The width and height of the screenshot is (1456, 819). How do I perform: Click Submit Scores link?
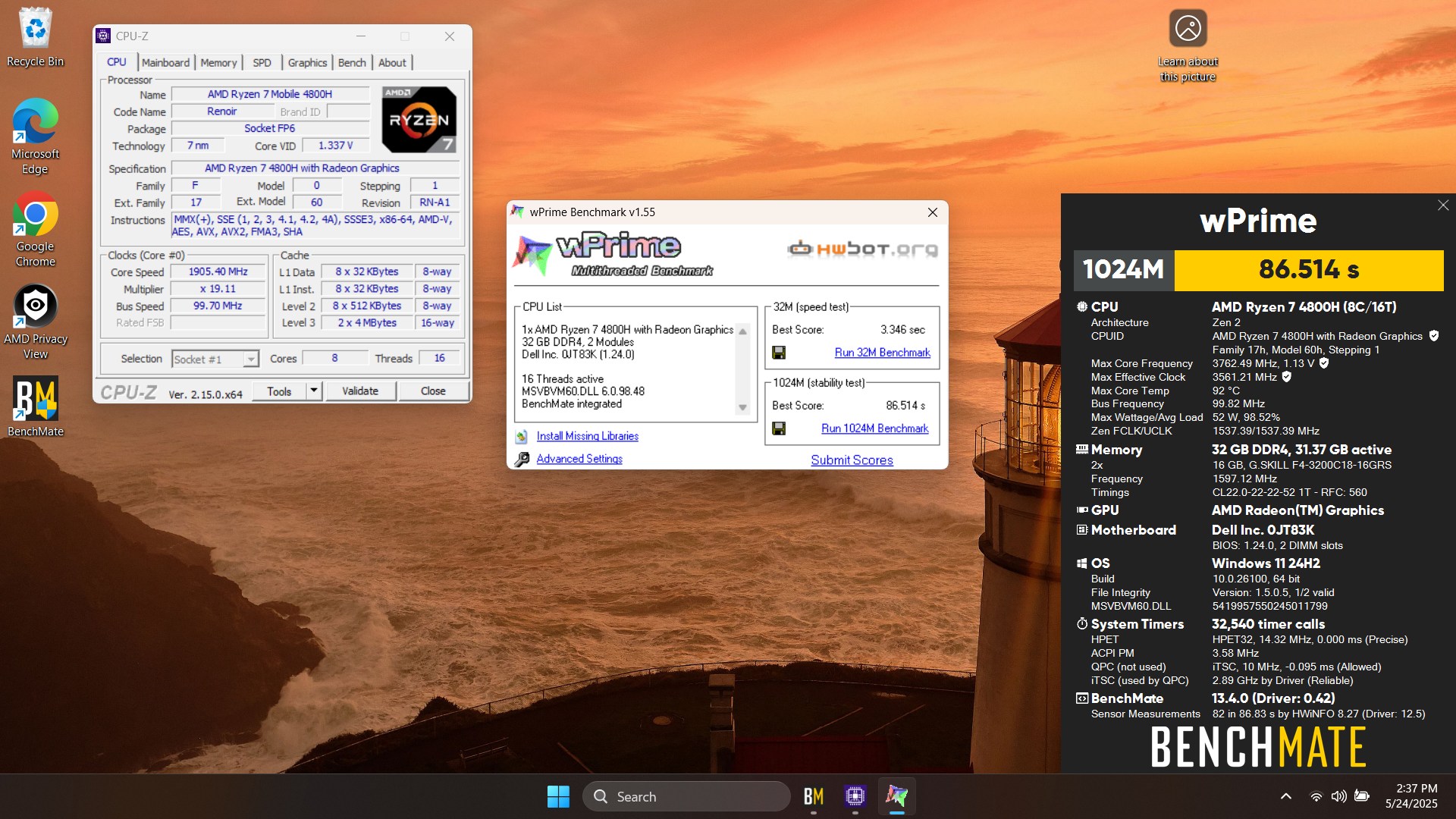coord(852,460)
